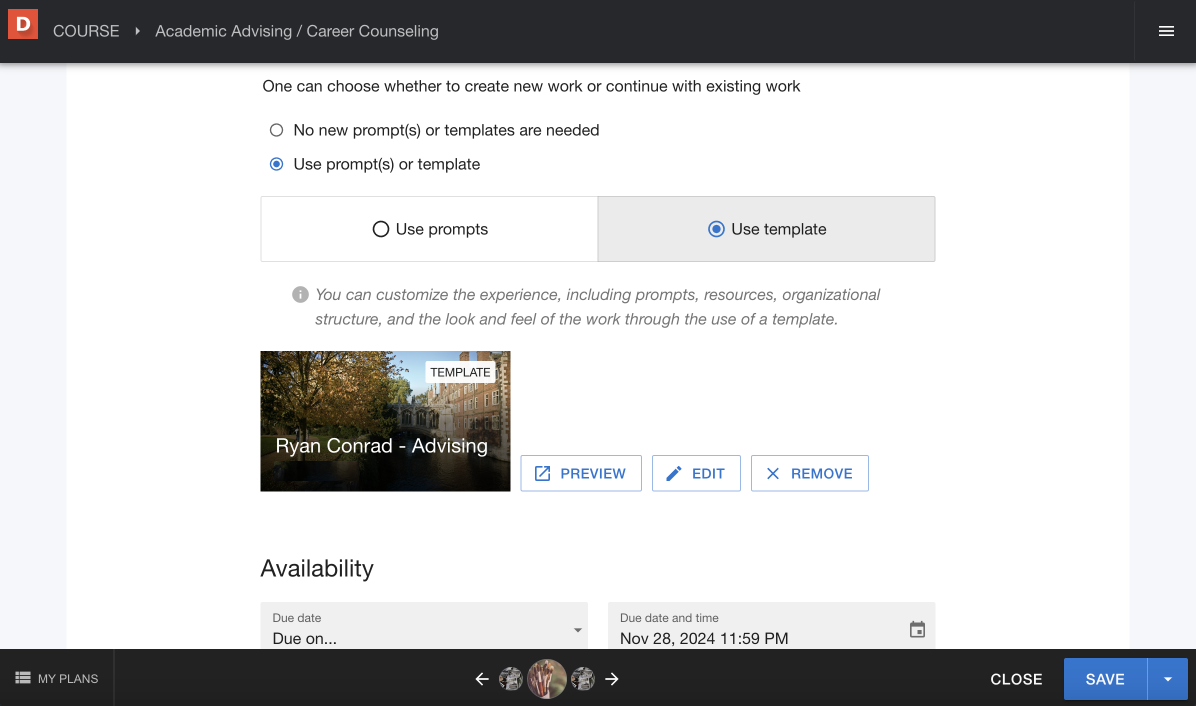Expand the Due date dropdown
Screen dimensions: 1196x706
(424, 626)
